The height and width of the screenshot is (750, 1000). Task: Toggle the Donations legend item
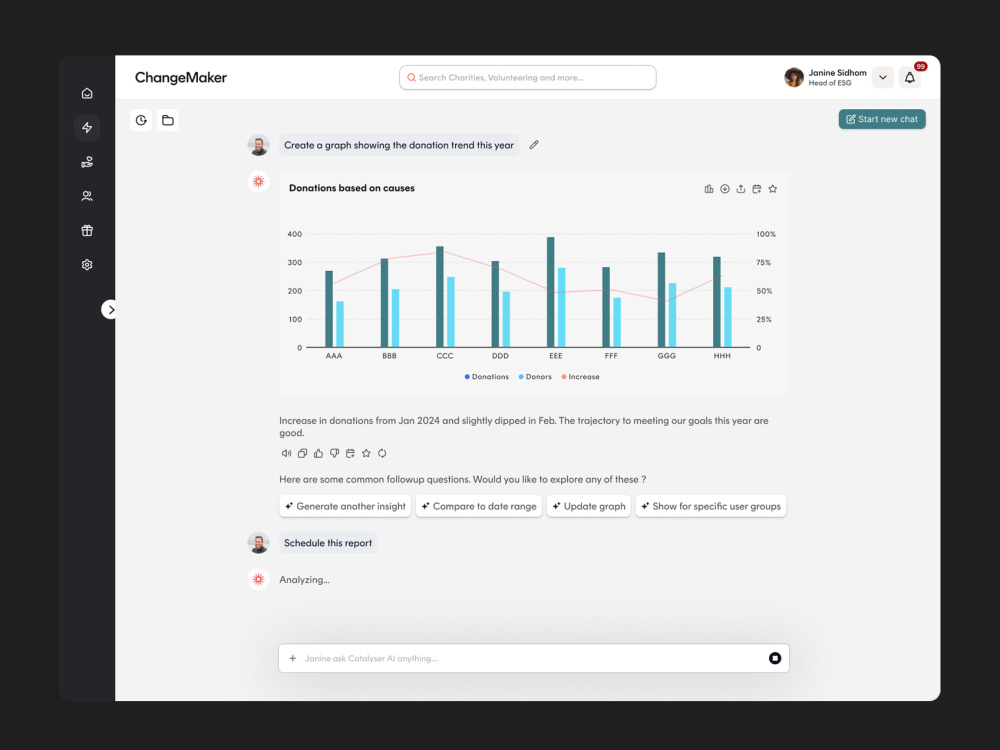(x=487, y=377)
